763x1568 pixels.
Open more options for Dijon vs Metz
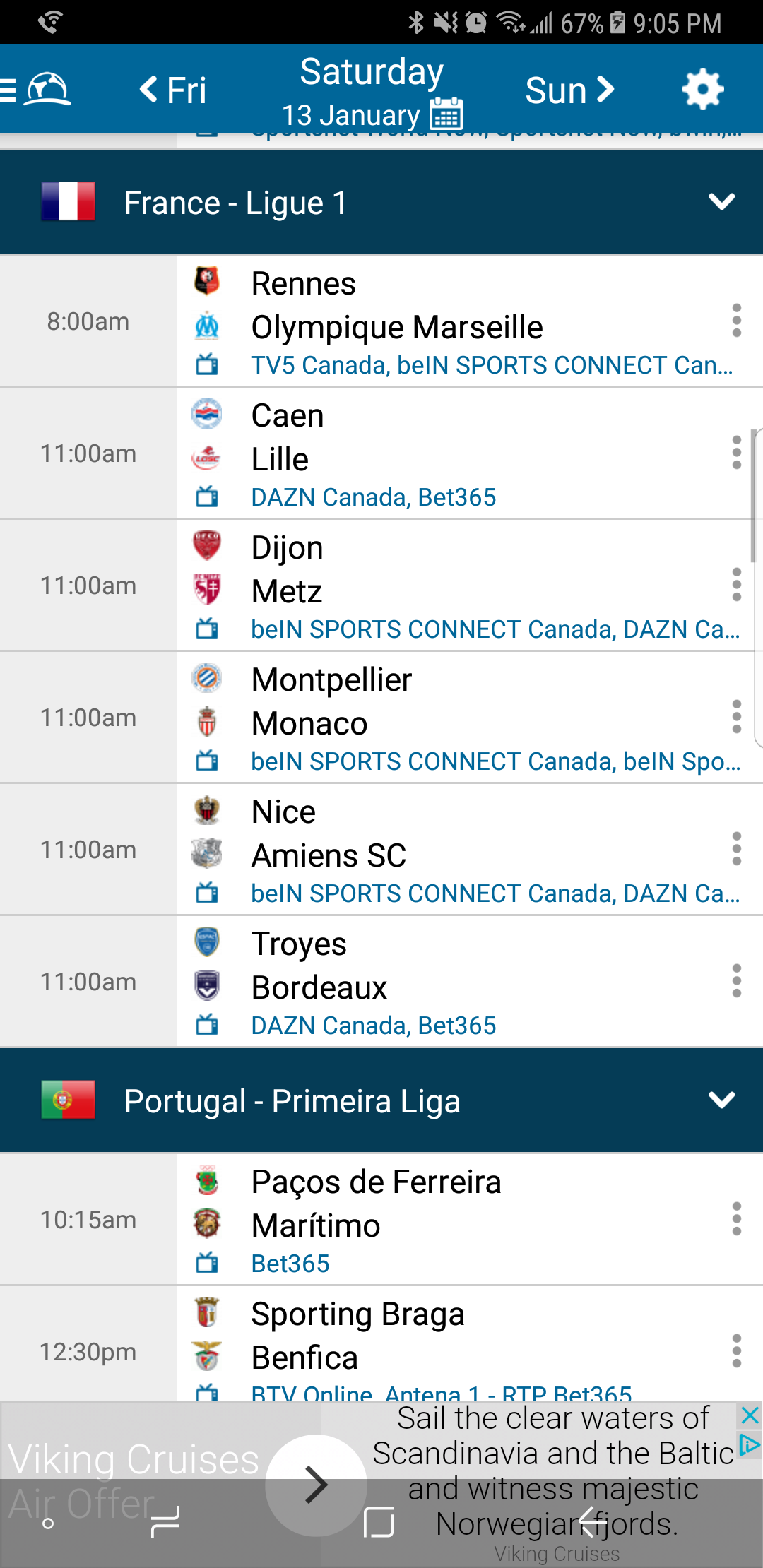tap(736, 585)
